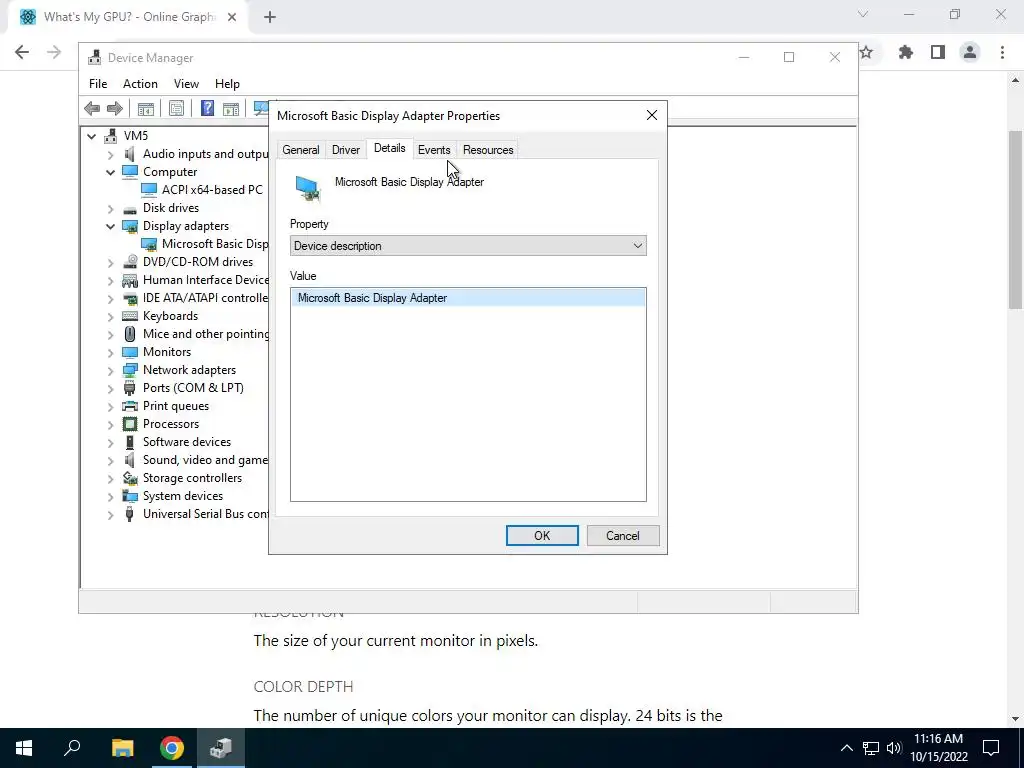The height and width of the screenshot is (768, 1024).
Task: Click the blue Help question mark icon
Action: tap(207, 108)
